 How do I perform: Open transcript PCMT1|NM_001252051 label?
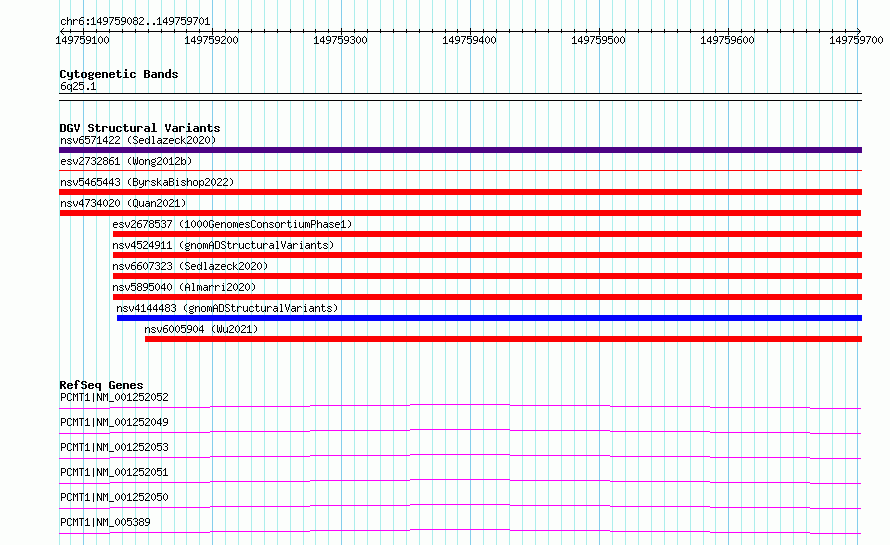pos(114,472)
